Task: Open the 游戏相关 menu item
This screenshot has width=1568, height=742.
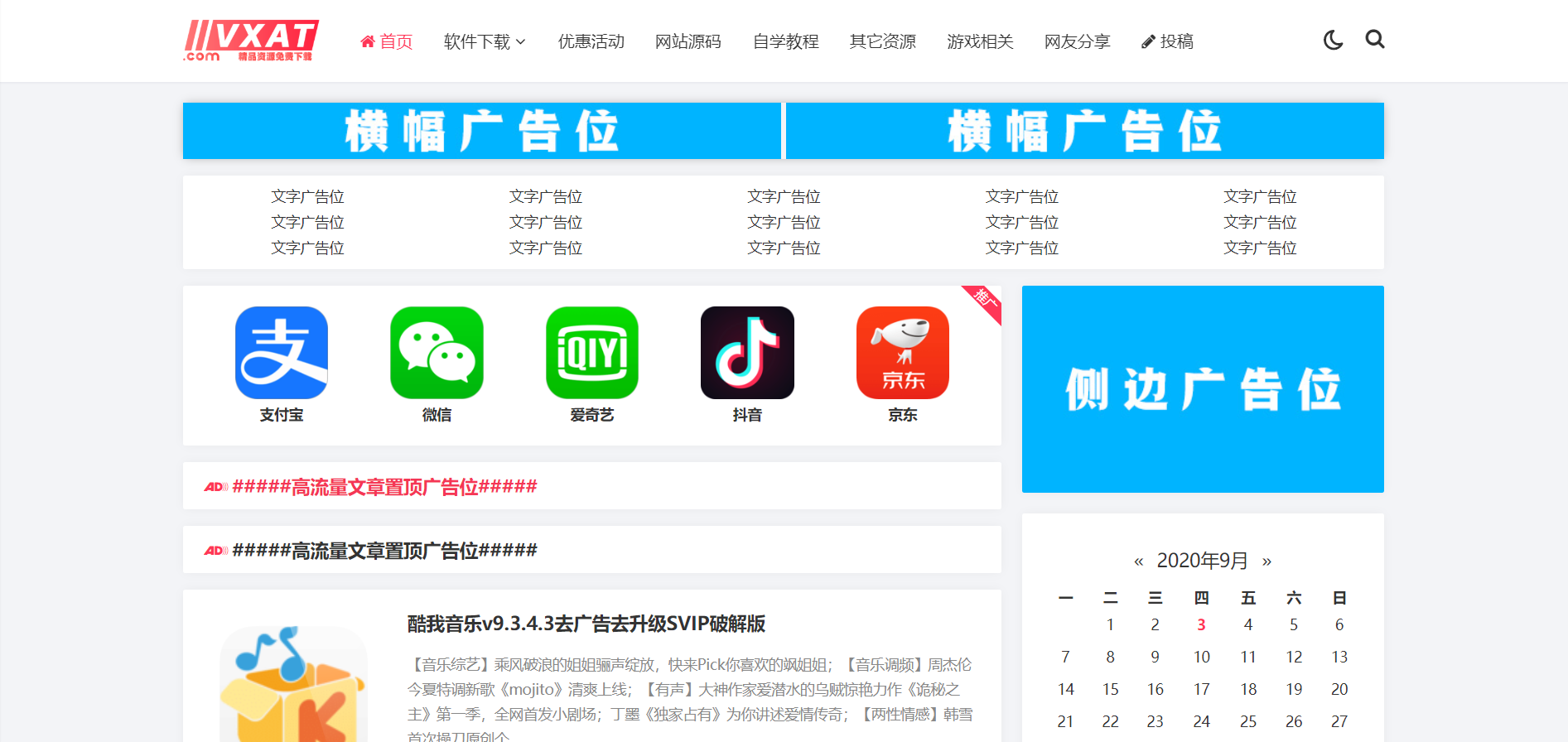Action: point(980,41)
